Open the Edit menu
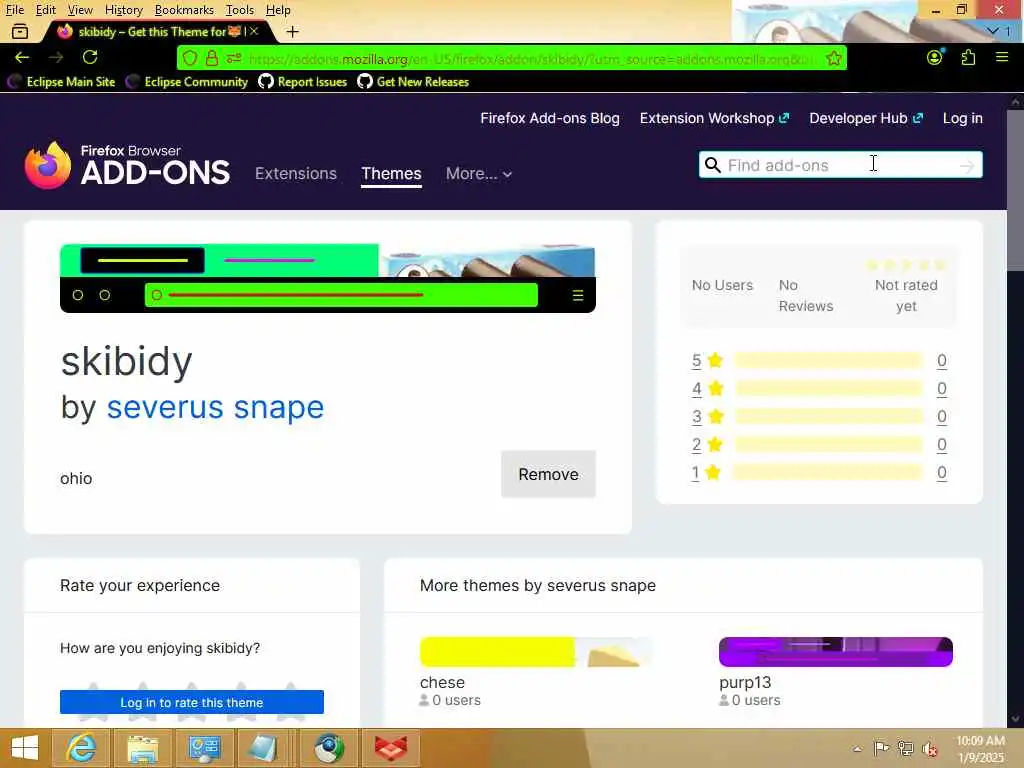Screen dimensions: 1024x768 tap(46, 10)
